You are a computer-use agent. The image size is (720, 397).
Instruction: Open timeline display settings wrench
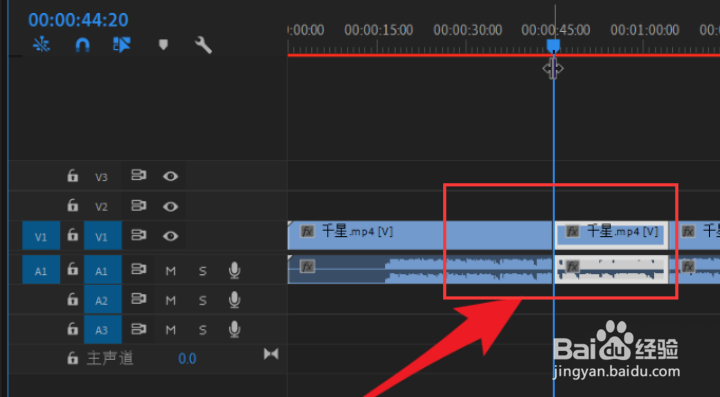click(203, 45)
